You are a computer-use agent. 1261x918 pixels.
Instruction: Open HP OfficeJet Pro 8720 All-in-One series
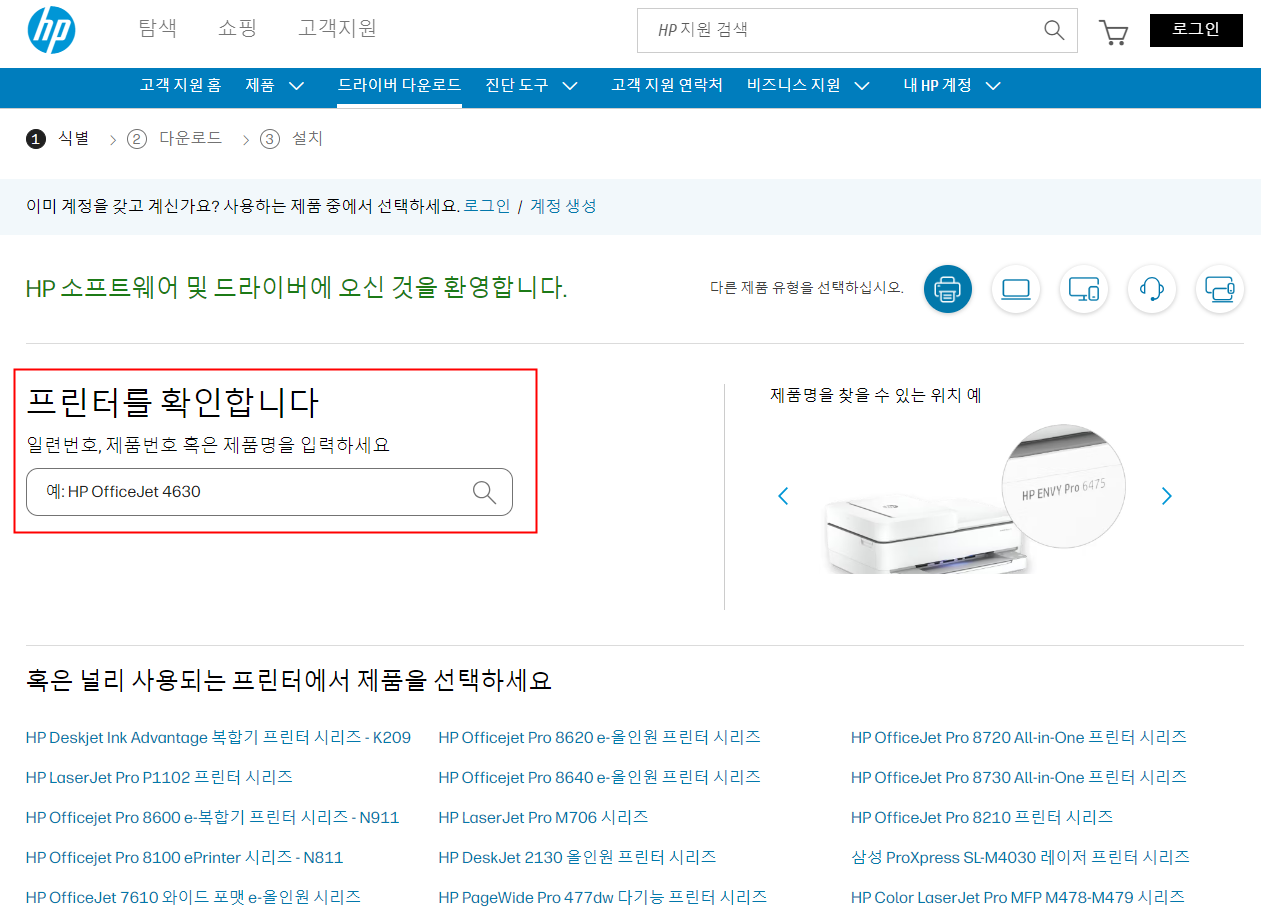[x=1018, y=738]
